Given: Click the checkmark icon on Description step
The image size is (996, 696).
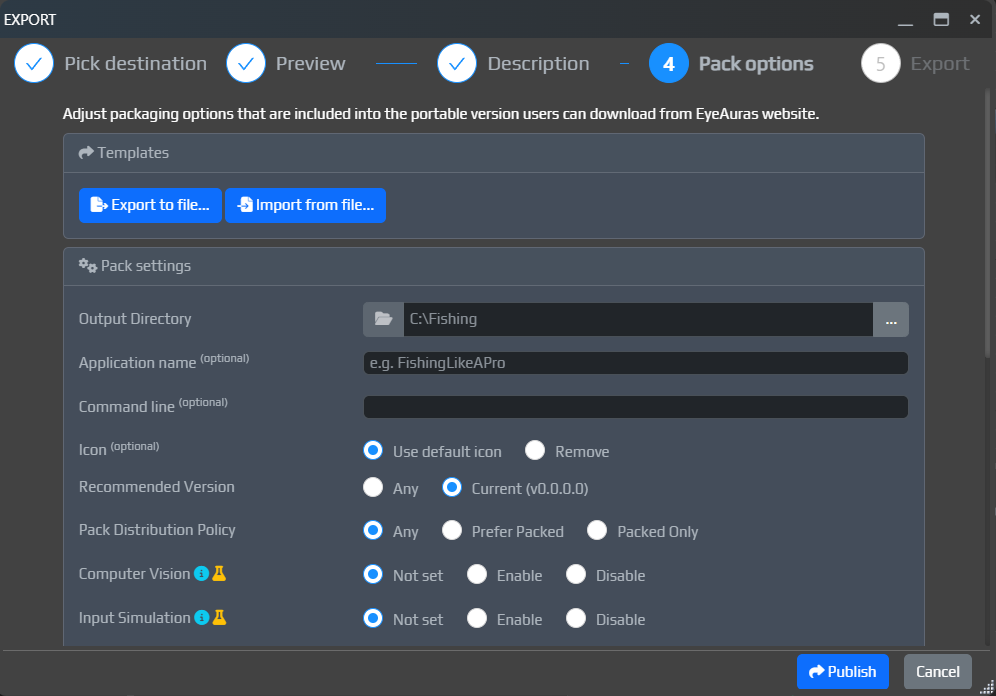Looking at the screenshot, I should click(x=457, y=63).
